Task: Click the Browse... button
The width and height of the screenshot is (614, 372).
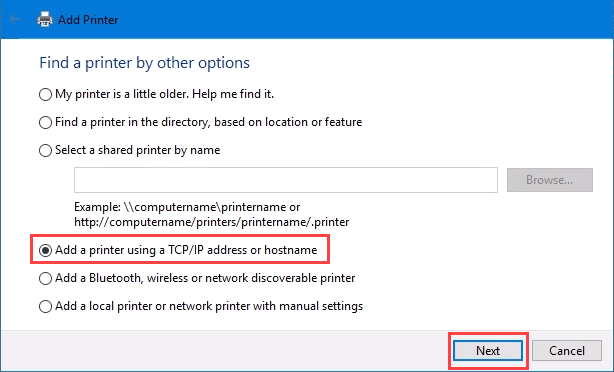Action: point(550,180)
